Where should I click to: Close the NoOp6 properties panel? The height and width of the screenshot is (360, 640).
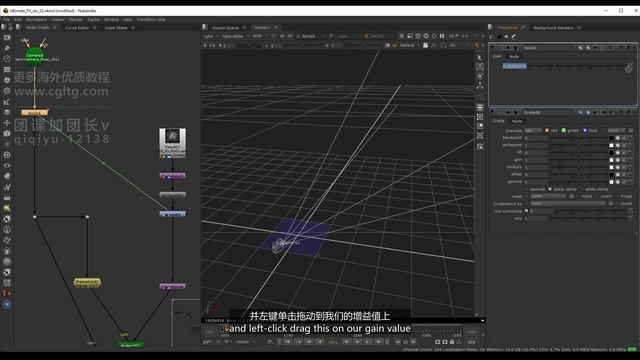pos(634,48)
